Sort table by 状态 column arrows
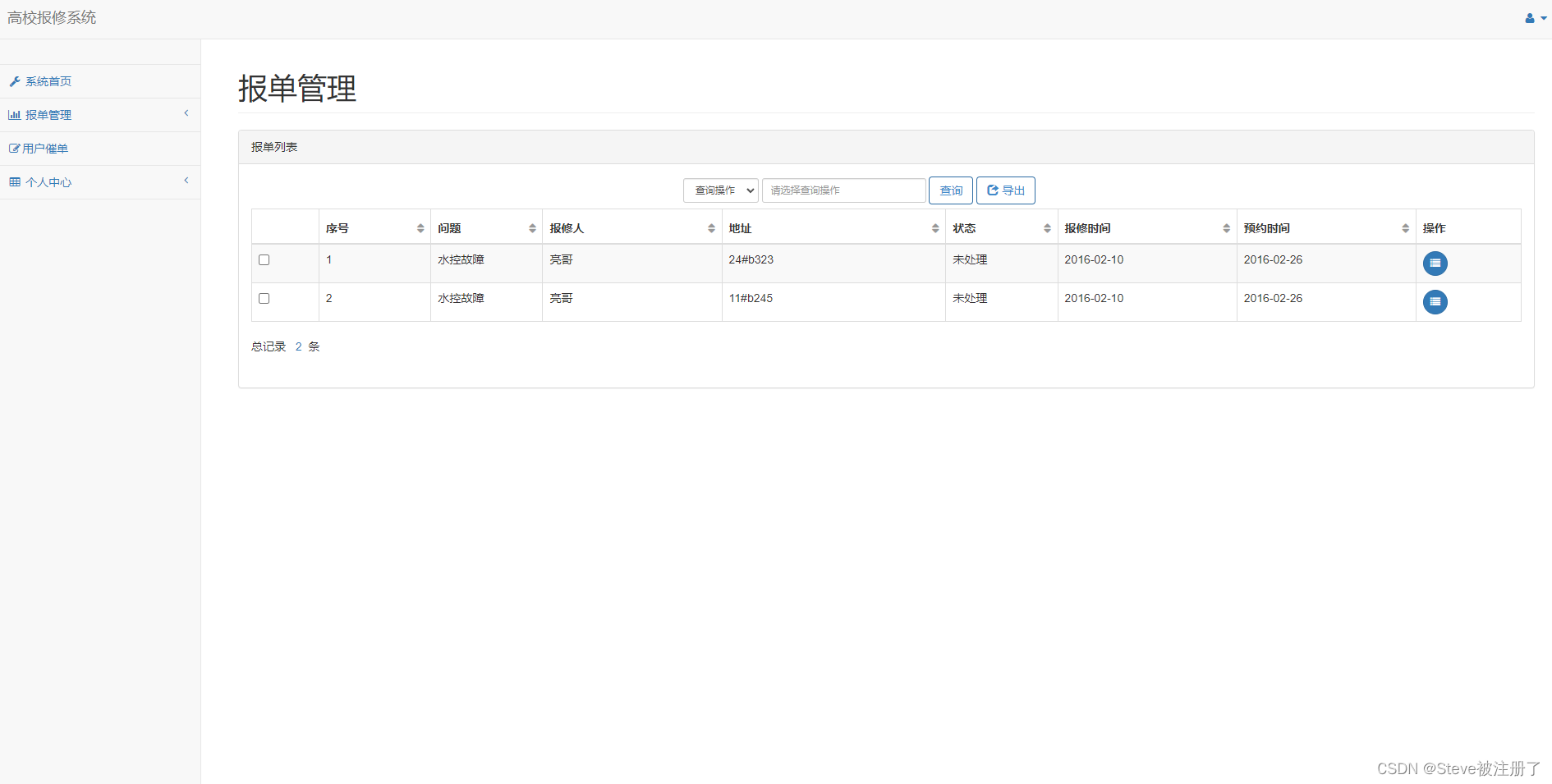1552x784 pixels. [1047, 228]
